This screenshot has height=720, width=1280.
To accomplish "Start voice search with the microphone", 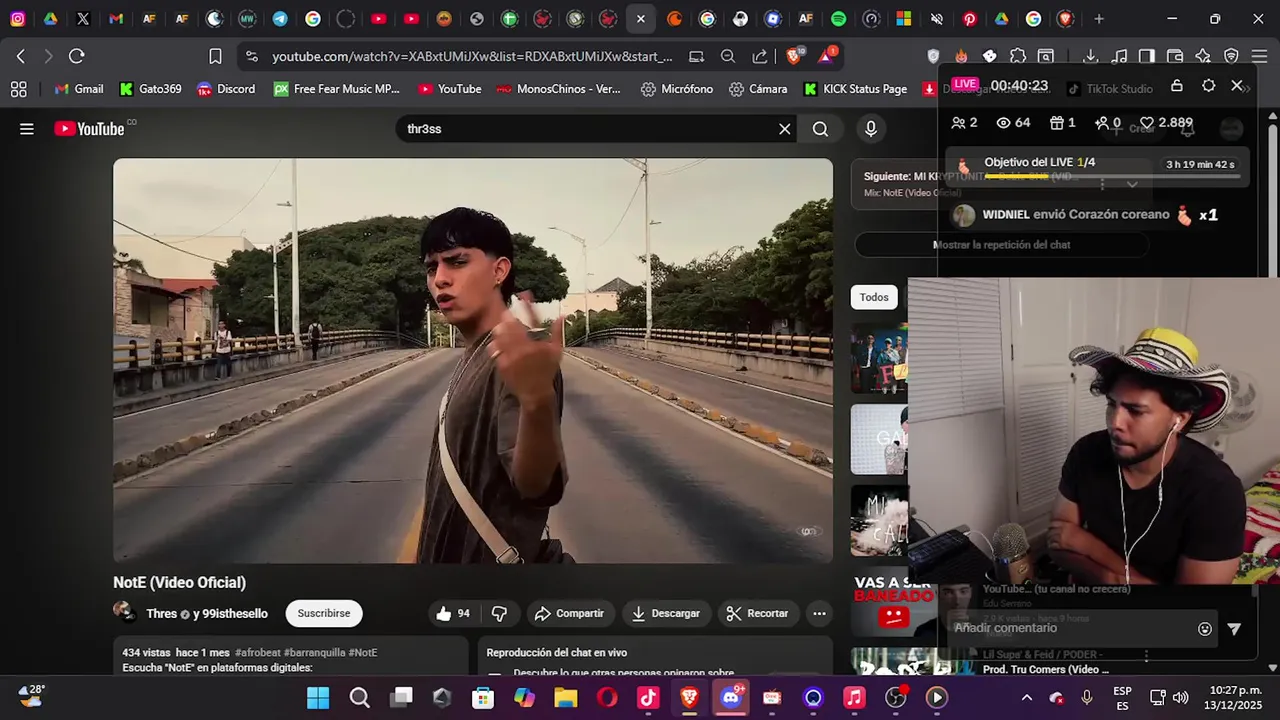I will point(871,129).
